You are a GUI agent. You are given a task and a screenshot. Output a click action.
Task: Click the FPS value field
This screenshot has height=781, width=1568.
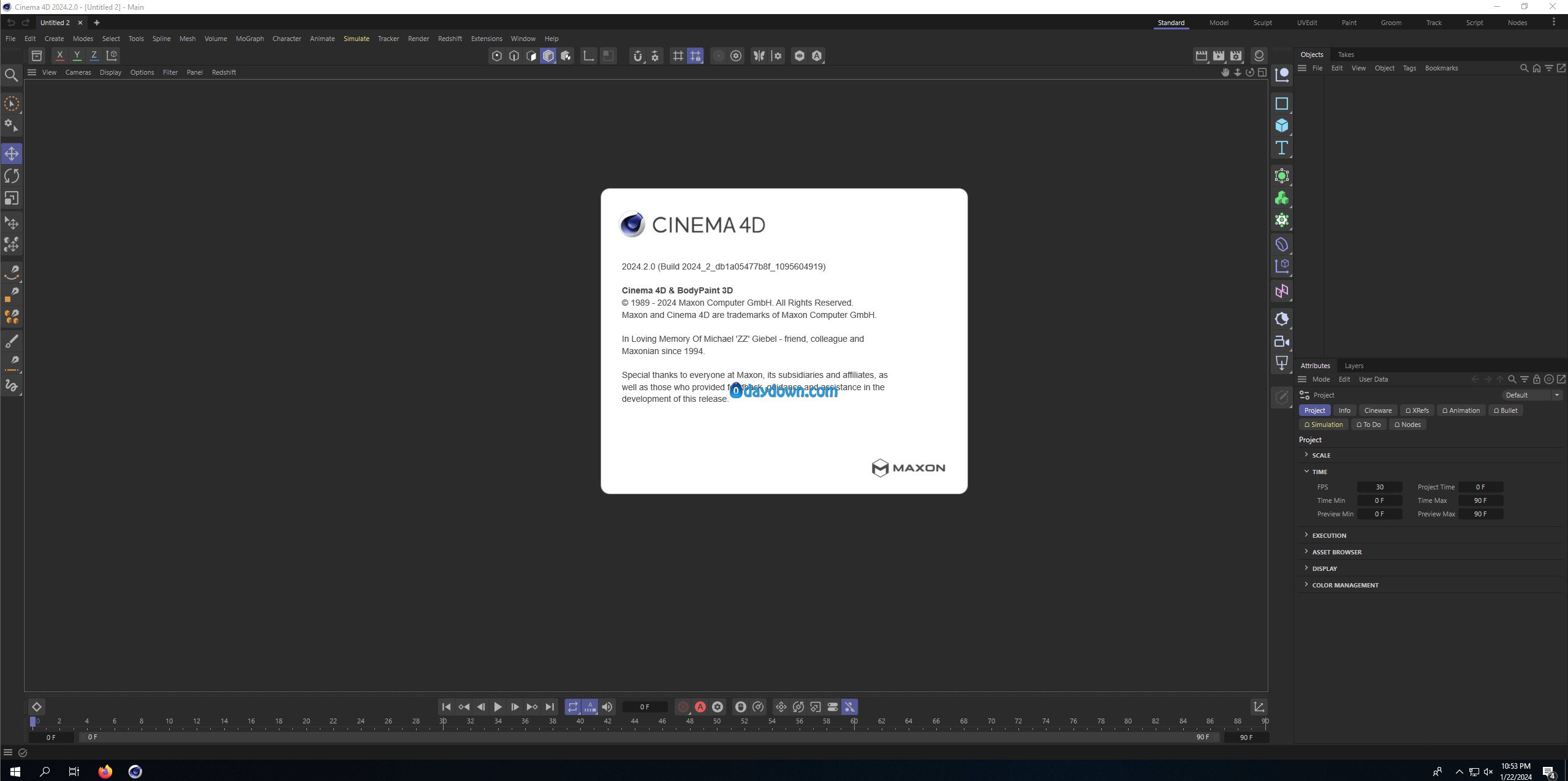click(1379, 487)
